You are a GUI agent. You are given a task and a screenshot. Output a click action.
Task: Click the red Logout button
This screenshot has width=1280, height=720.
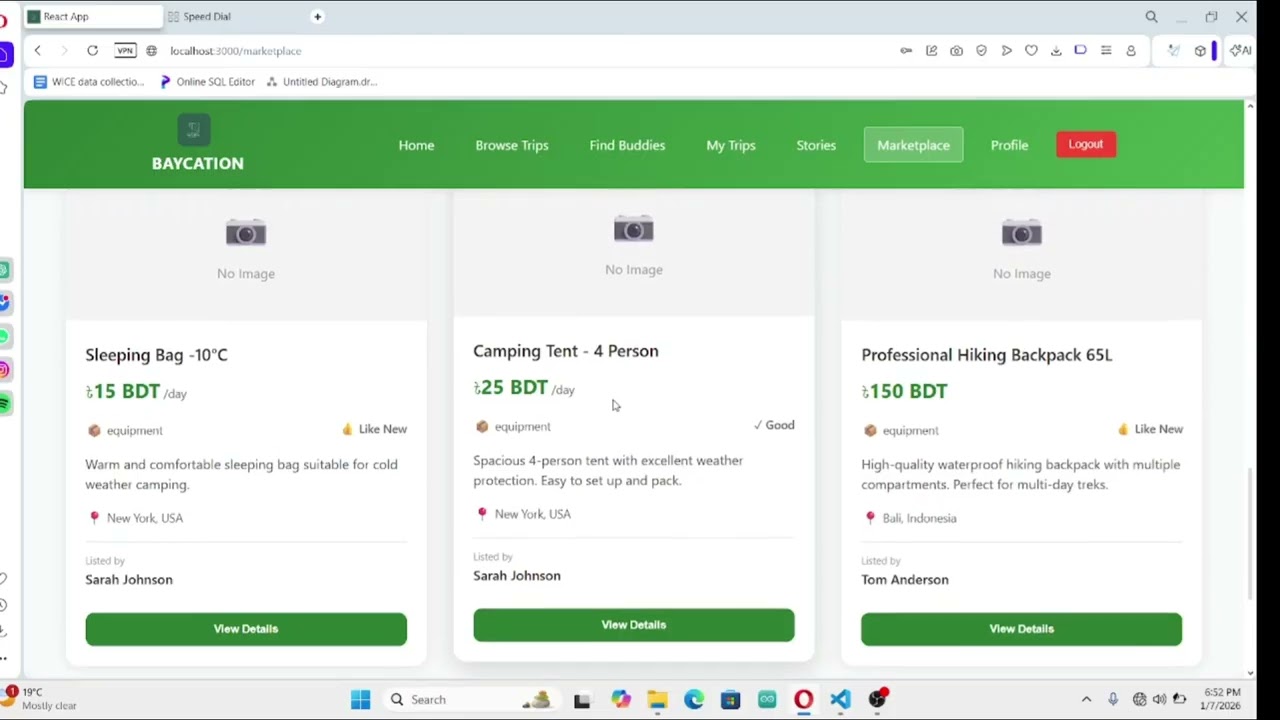pyautogui.click(x=1085, y=144)
